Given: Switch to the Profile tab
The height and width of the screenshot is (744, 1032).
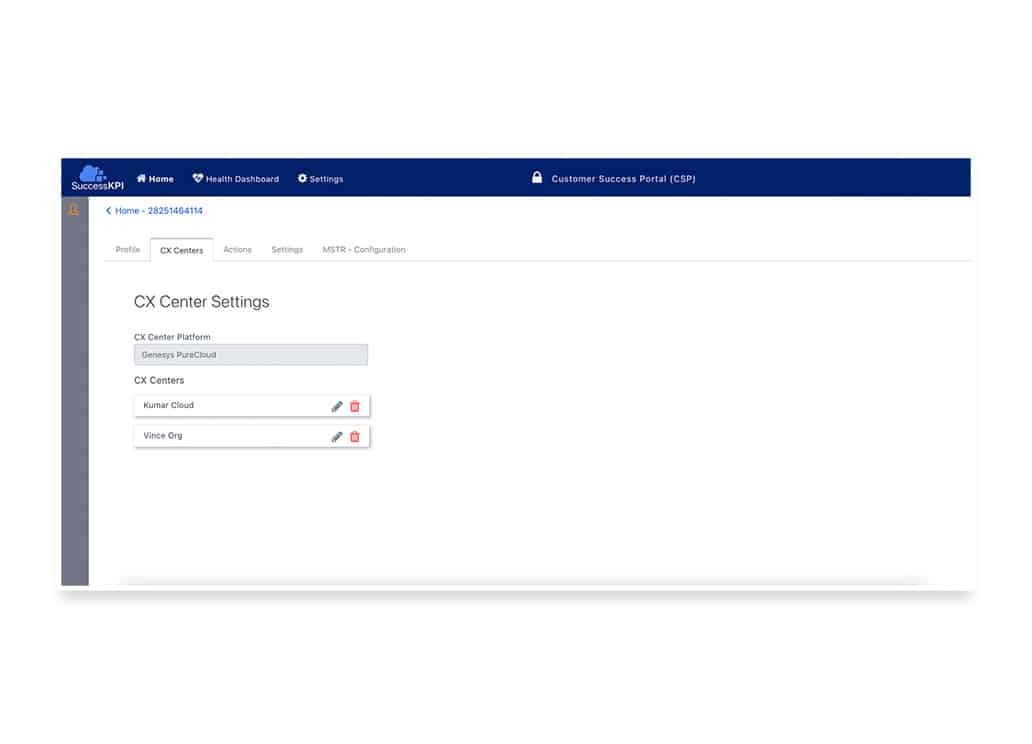Looking at the screenshot, I should 128,250.
